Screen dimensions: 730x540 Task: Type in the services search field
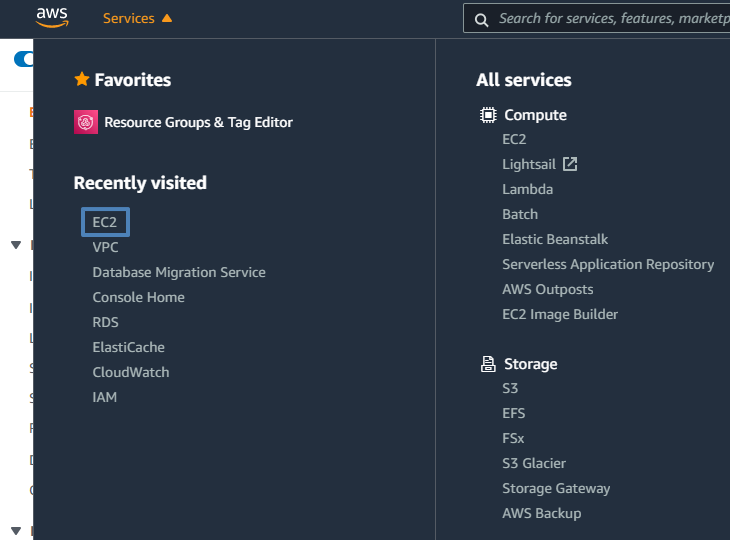coord(612,19)
